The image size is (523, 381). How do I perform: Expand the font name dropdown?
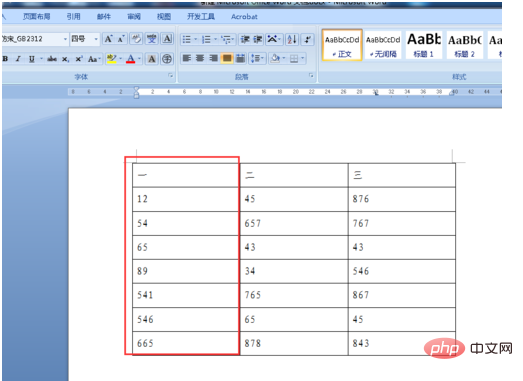point(65,39)
